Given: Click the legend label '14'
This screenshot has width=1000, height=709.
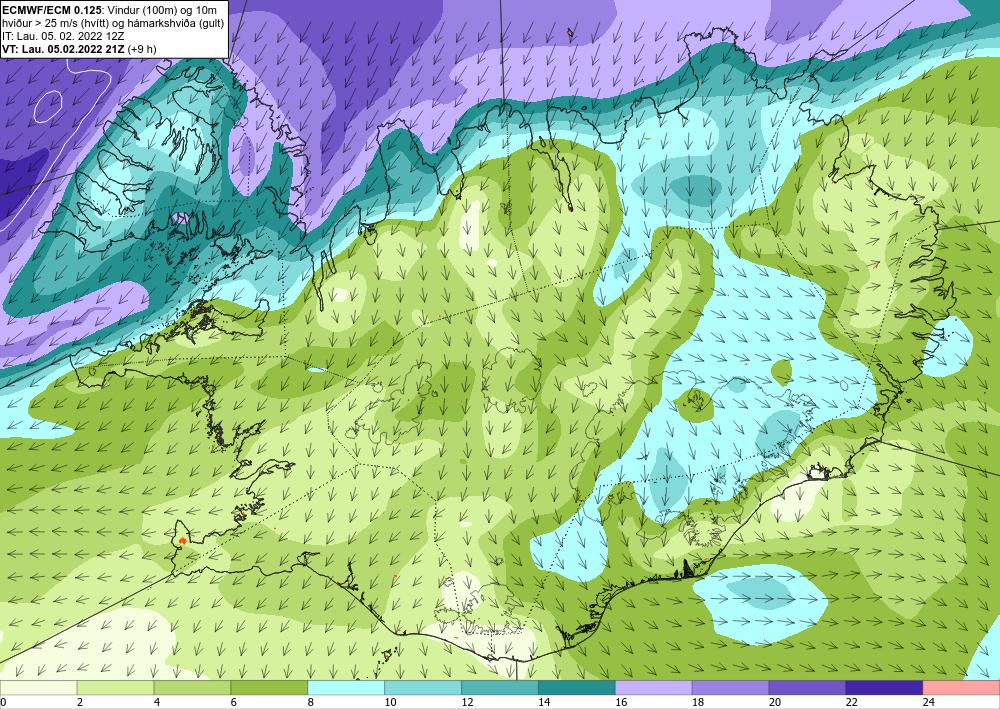Looking at the screenshot, I should tap(544, 702).
